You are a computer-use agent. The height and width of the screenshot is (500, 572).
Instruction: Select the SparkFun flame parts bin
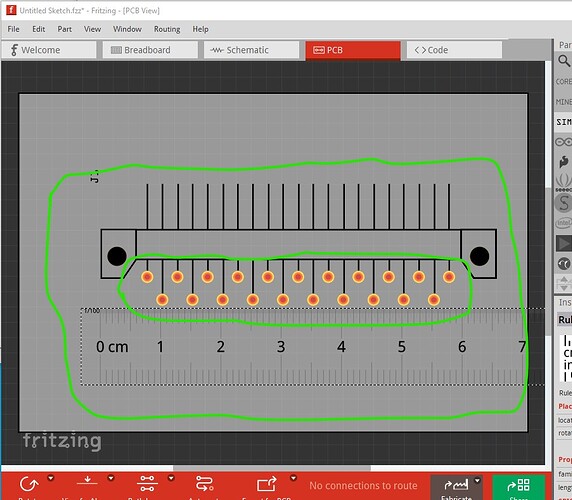564,162
